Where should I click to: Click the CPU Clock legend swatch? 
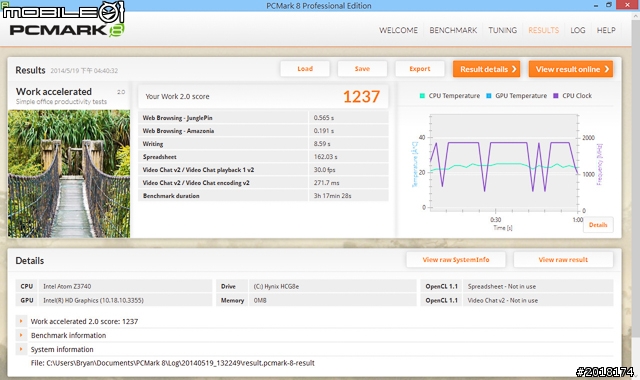click(556, 96)
